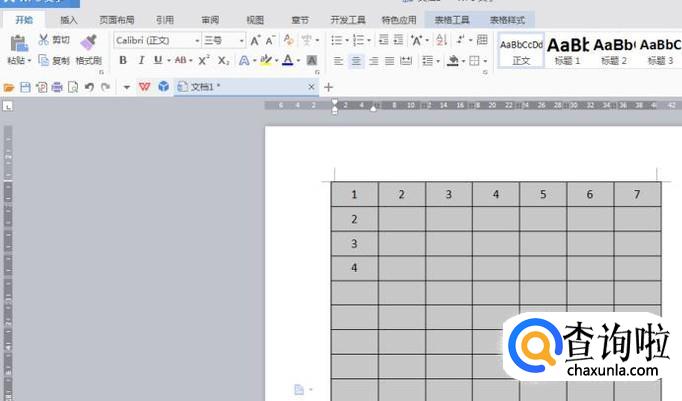The height and width of the screenshot is (401, 682).
Task: Decrease indent icon
Action: pyautogui.click(x=383, y=40)
